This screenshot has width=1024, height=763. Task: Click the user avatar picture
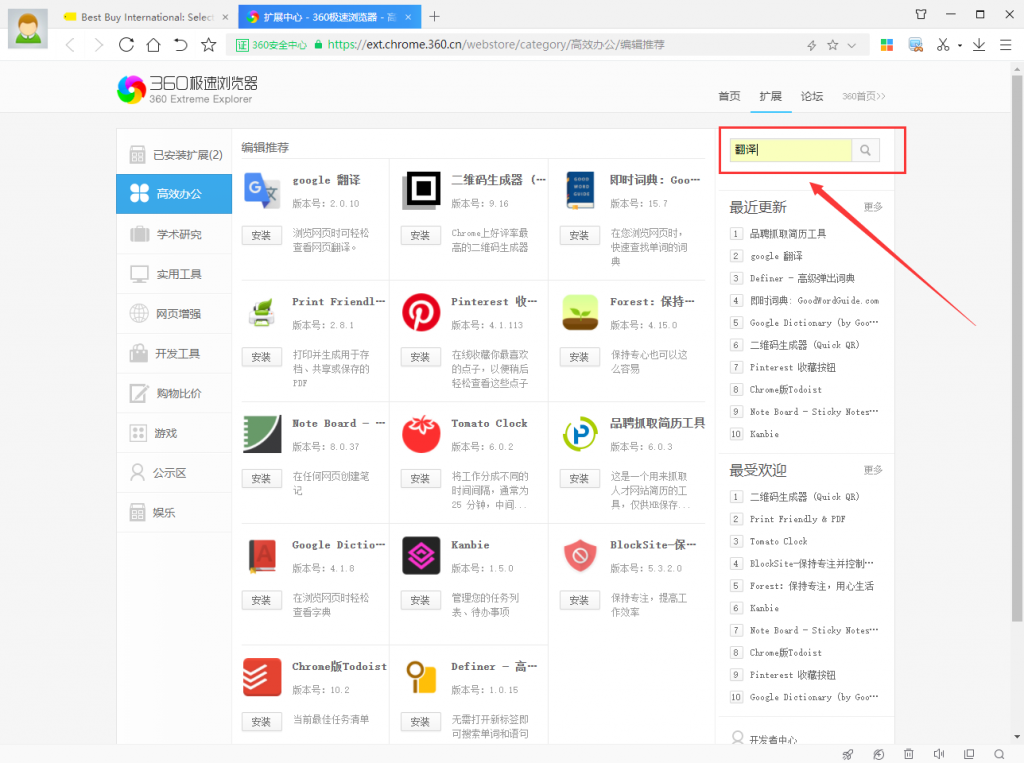(27, 28)
